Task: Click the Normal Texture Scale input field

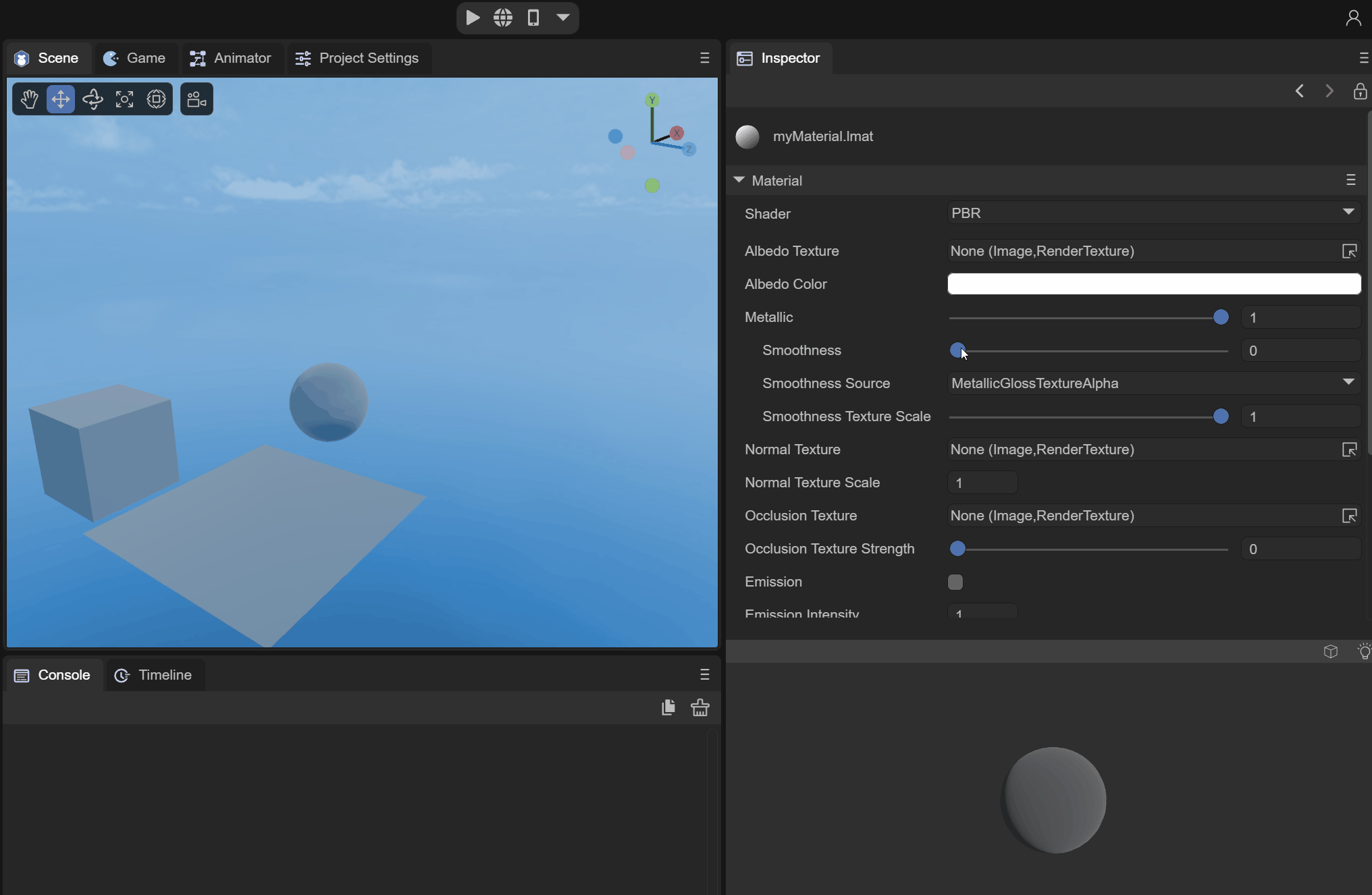Action: (x=982, y=483)
